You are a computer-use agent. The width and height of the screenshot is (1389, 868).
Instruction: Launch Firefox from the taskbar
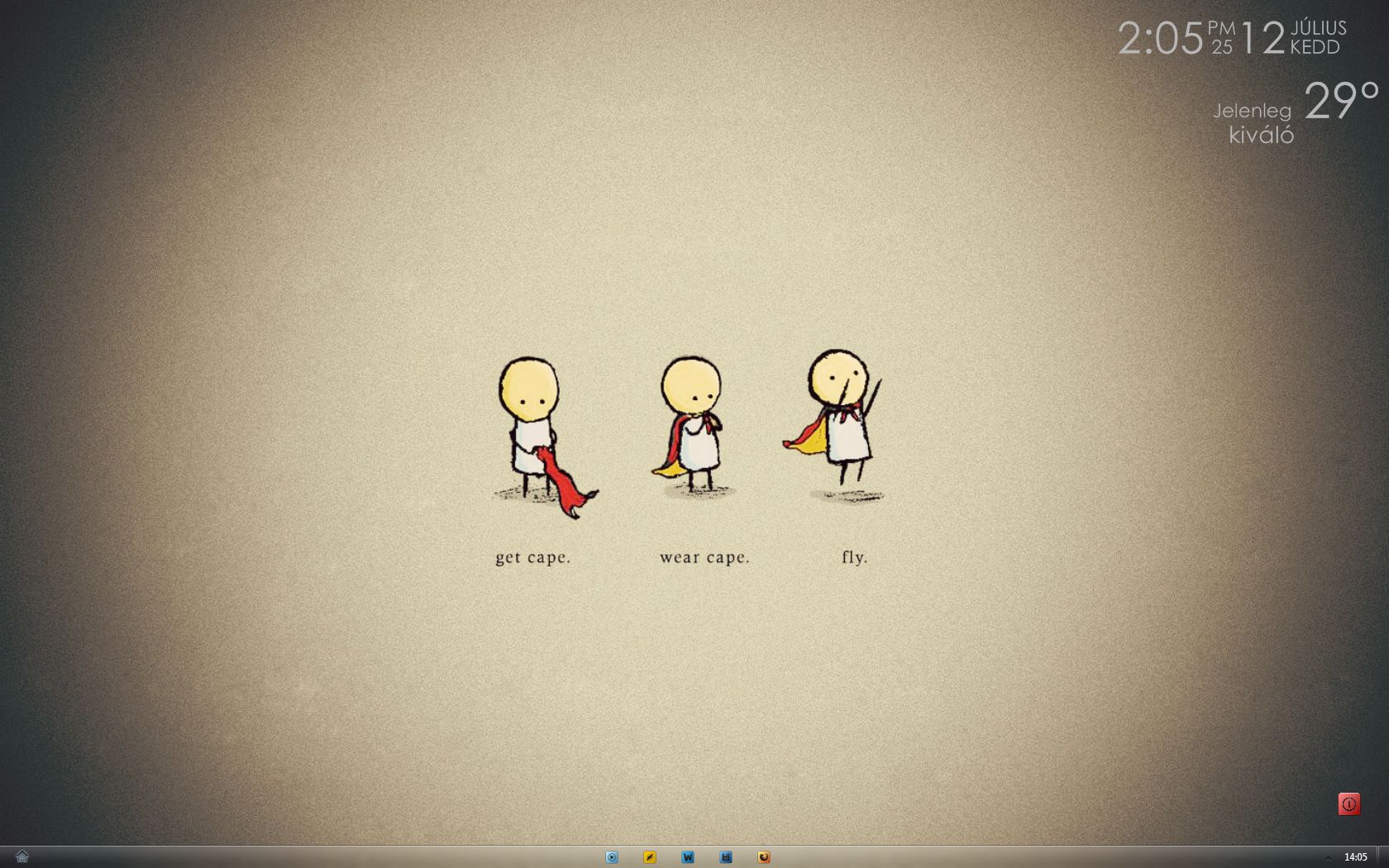(764, 857)
